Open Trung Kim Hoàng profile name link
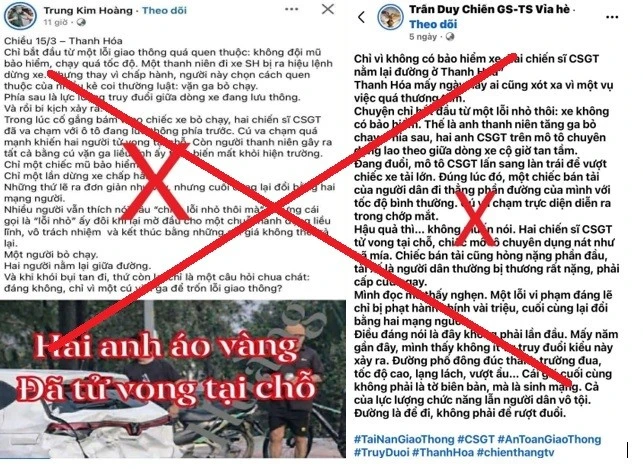Screen dimensions: 643x469 click(x=88, y=11)
